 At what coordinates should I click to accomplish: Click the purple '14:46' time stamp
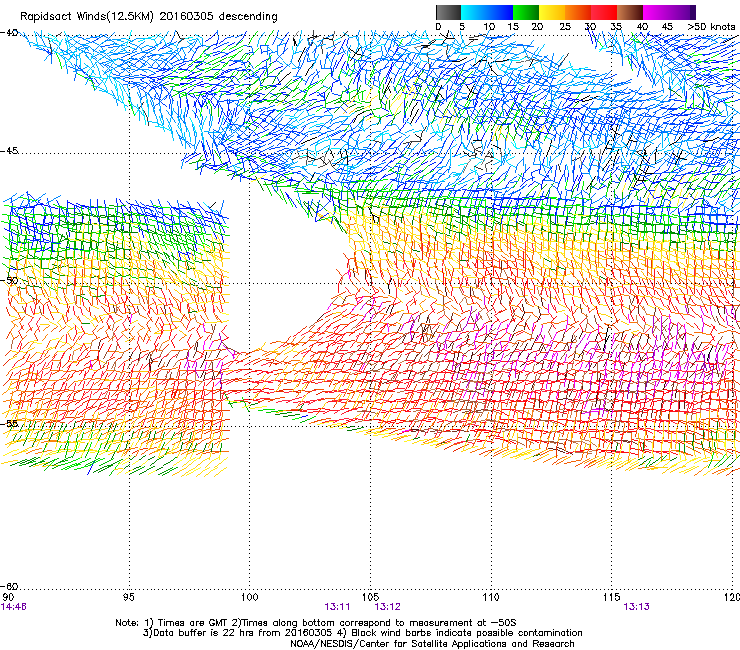coord(14,607)
